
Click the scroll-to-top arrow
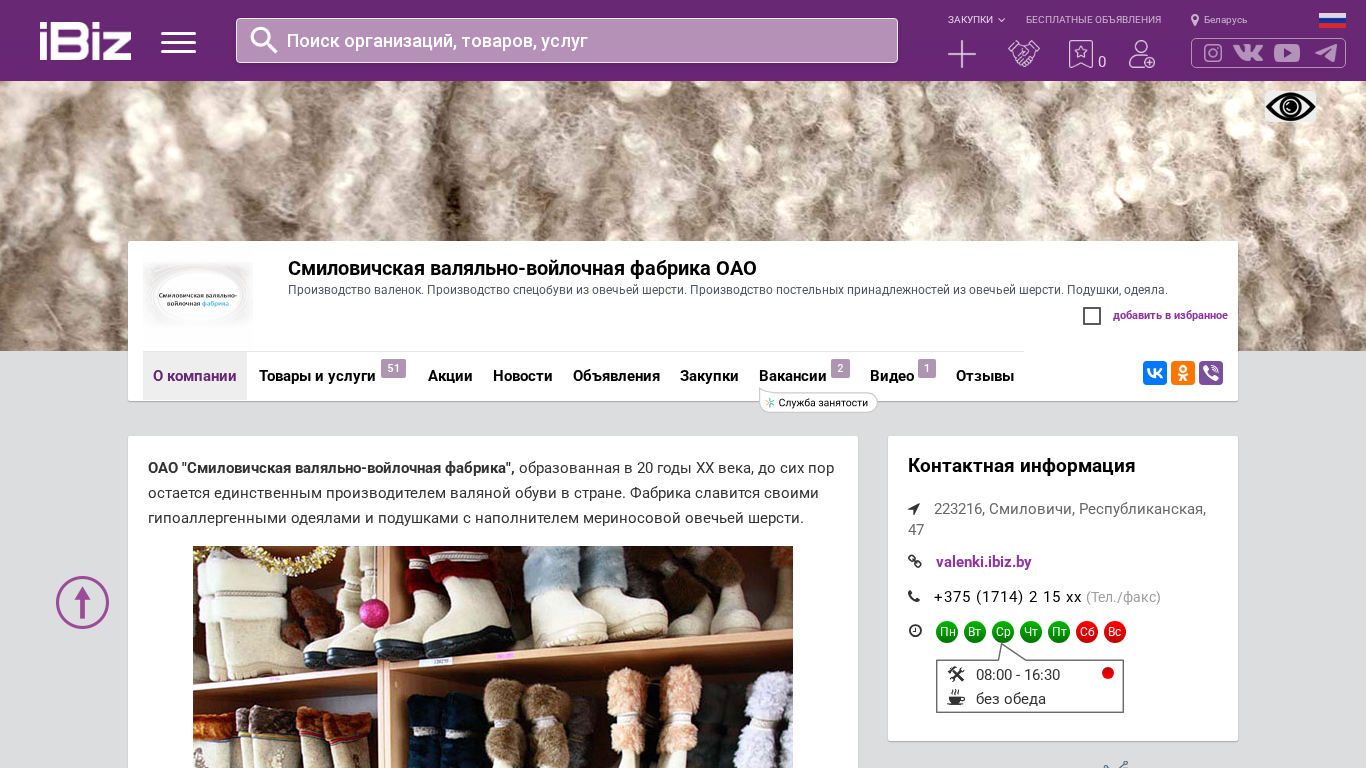82,602
